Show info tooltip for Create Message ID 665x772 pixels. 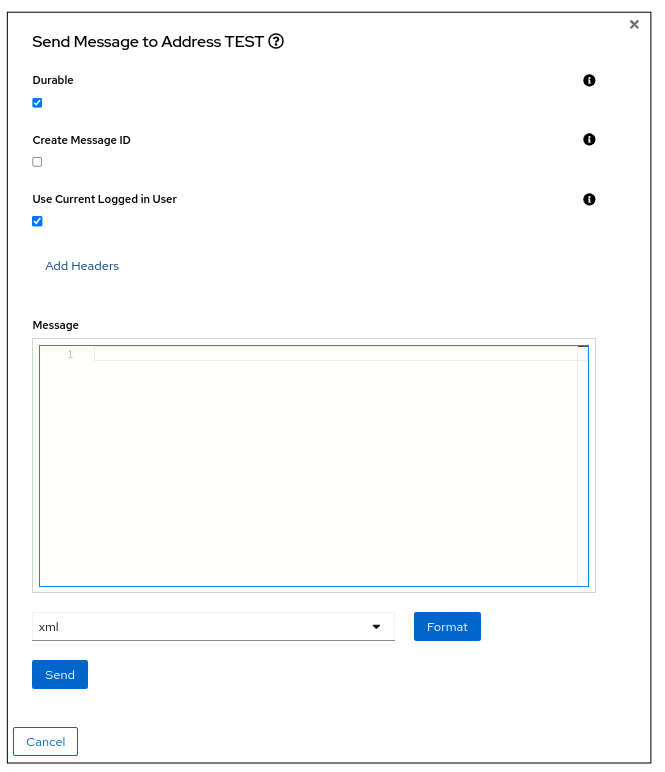(589, 140)
